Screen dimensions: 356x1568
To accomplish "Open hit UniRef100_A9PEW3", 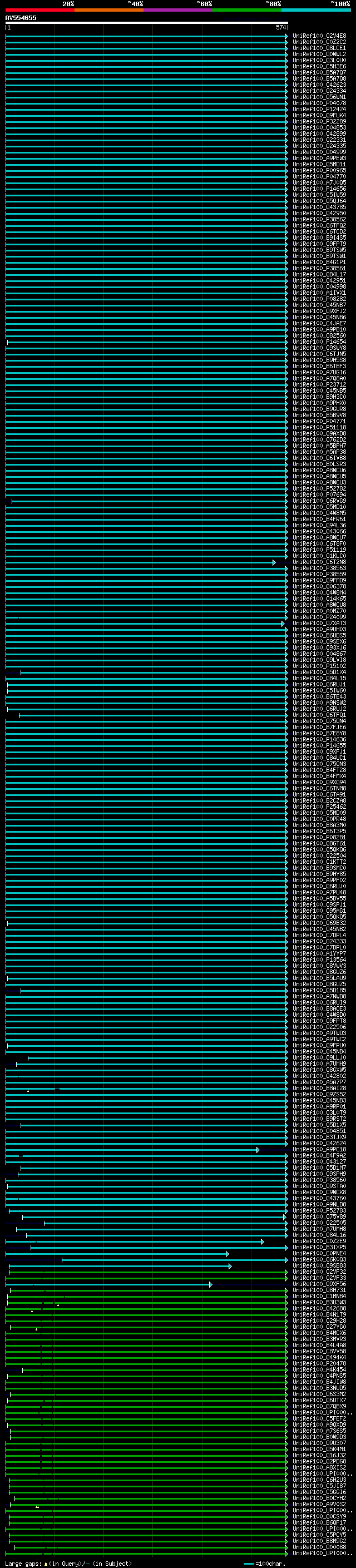I will coord(319,159).
